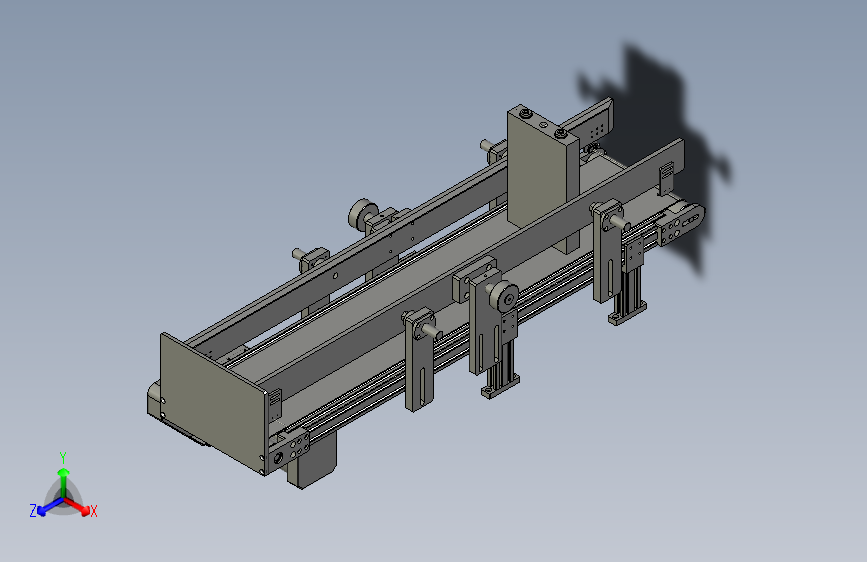Select the round handwheel on the front middle bracket
Image resolution: width=867 pixels, height=562 pixels.
pyautogui.click(x=505, y=298)
